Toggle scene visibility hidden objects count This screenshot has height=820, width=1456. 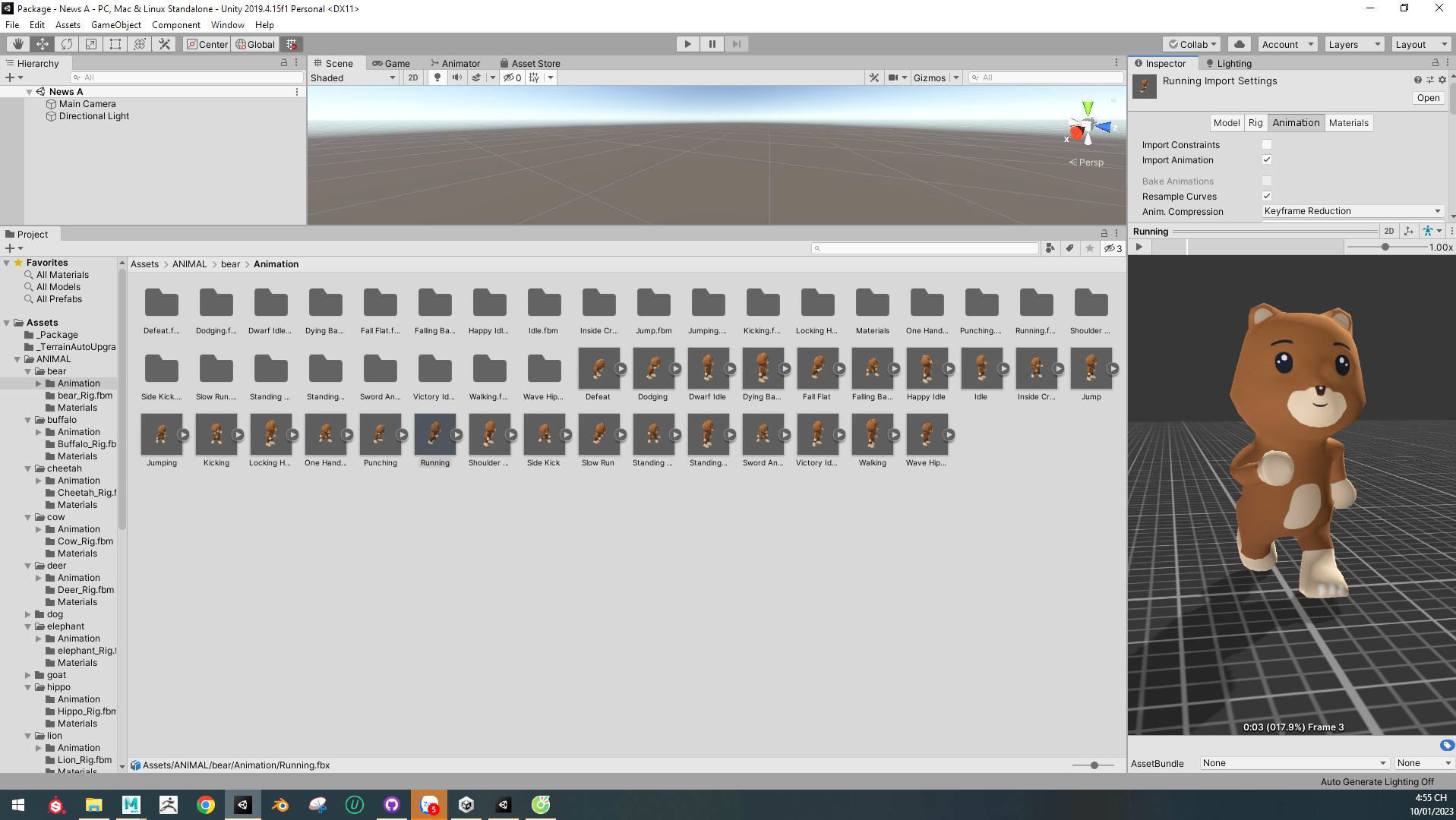(x=512, y=77)
